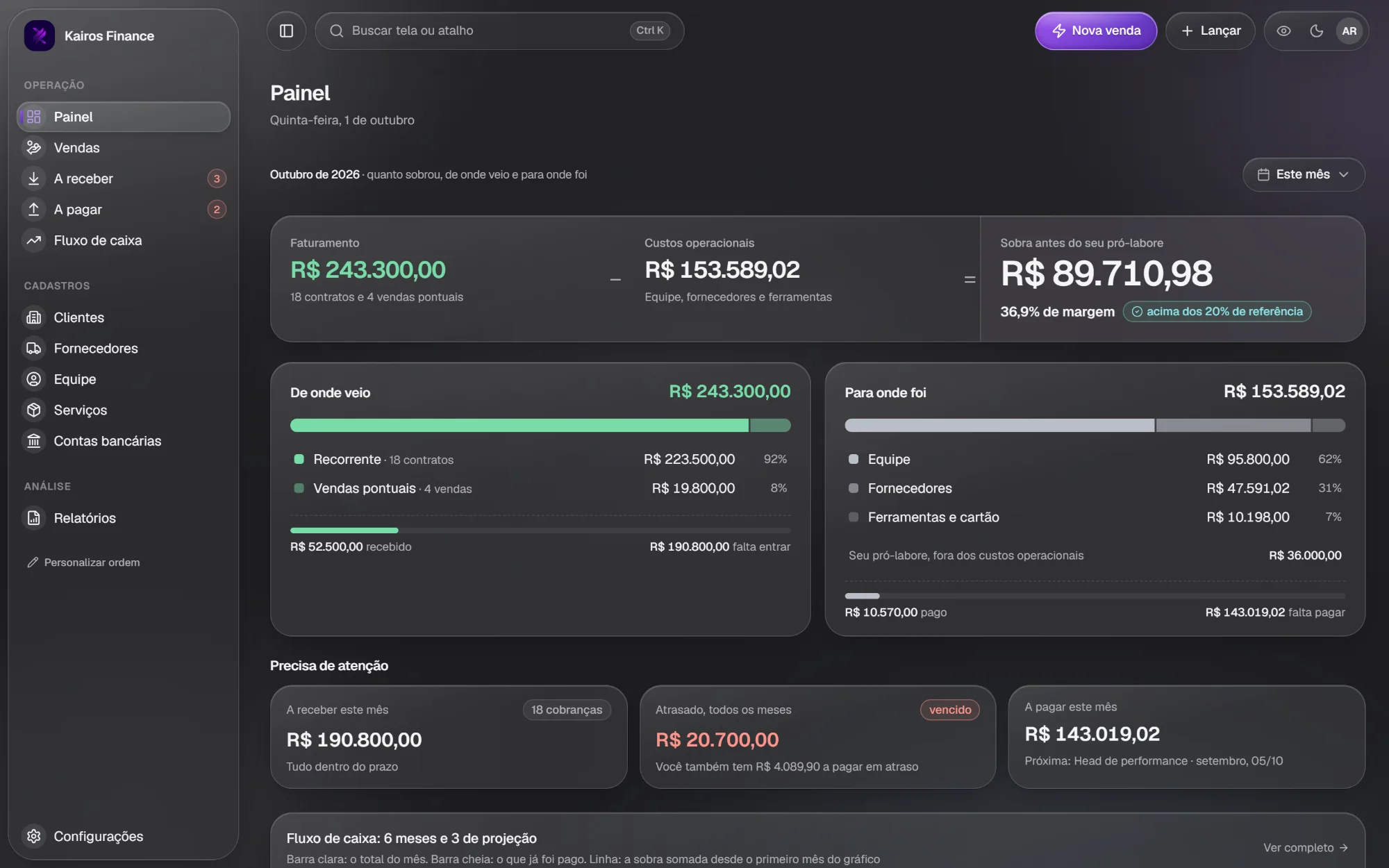The width and height of the screenshot is (1389, 868).
Task: Open the Este mês period dropdown
Action: (1304, 174)
